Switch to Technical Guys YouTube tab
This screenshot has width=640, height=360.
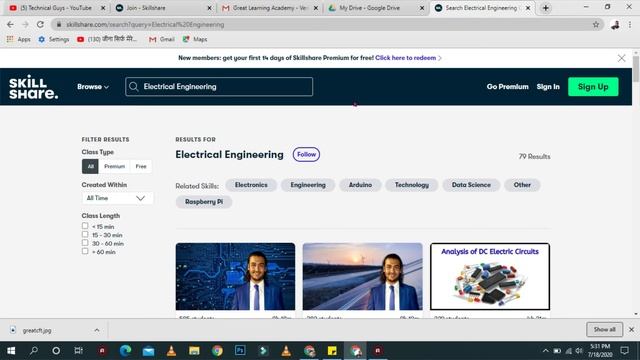[55, 8]
